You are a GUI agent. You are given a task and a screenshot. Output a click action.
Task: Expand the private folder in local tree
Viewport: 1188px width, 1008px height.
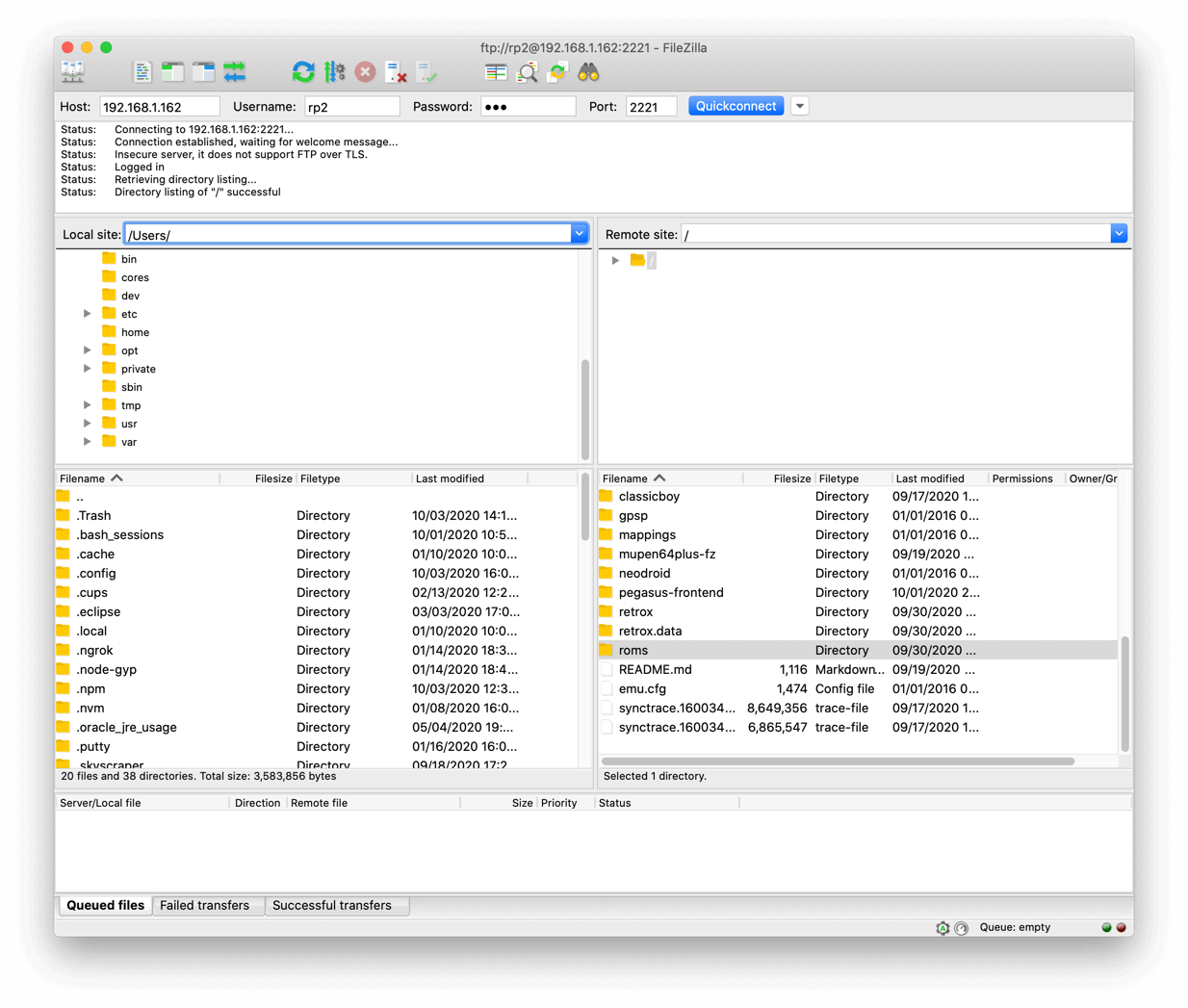coord(88,369)
